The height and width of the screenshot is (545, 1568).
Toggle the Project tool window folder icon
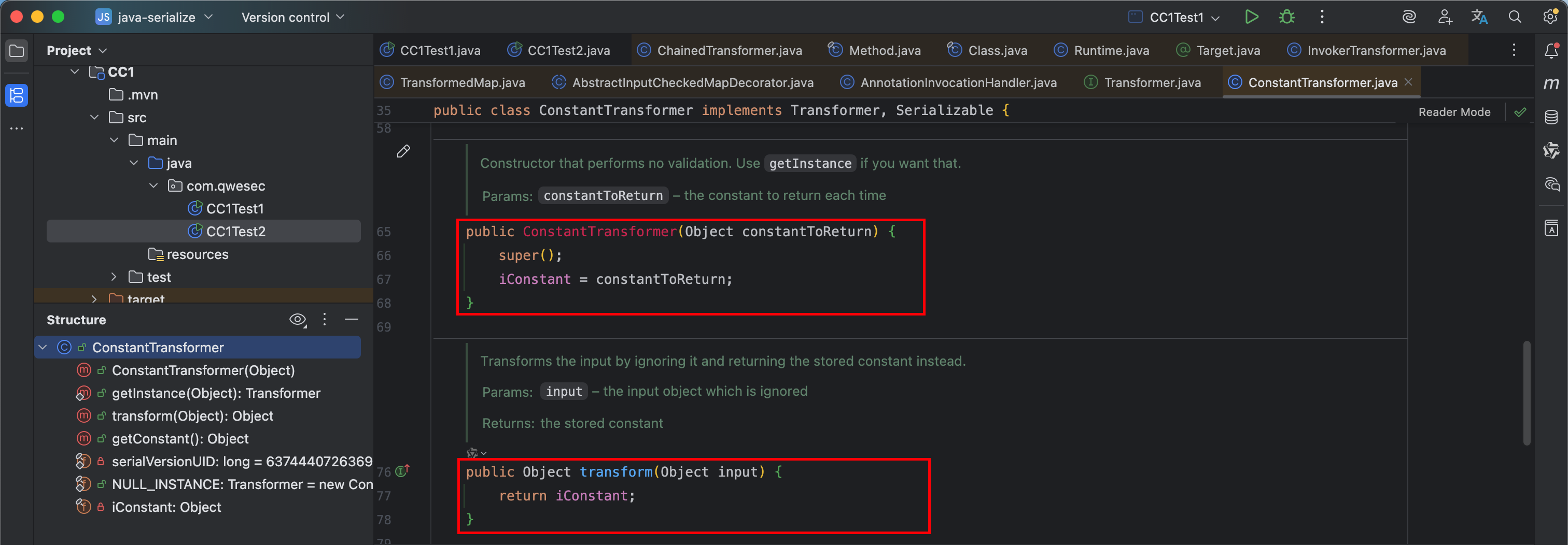pos(17,50)
